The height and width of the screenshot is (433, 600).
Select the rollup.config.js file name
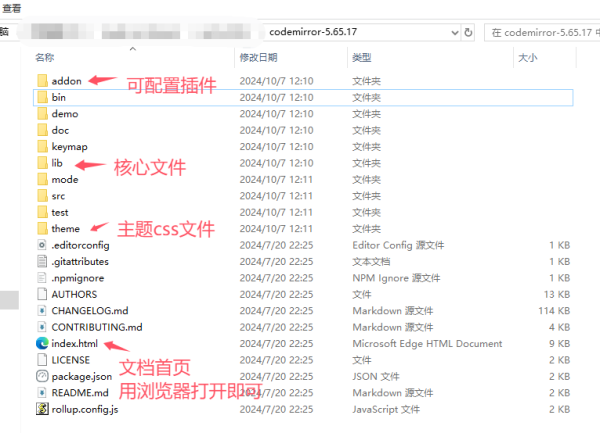coord(85,409)
